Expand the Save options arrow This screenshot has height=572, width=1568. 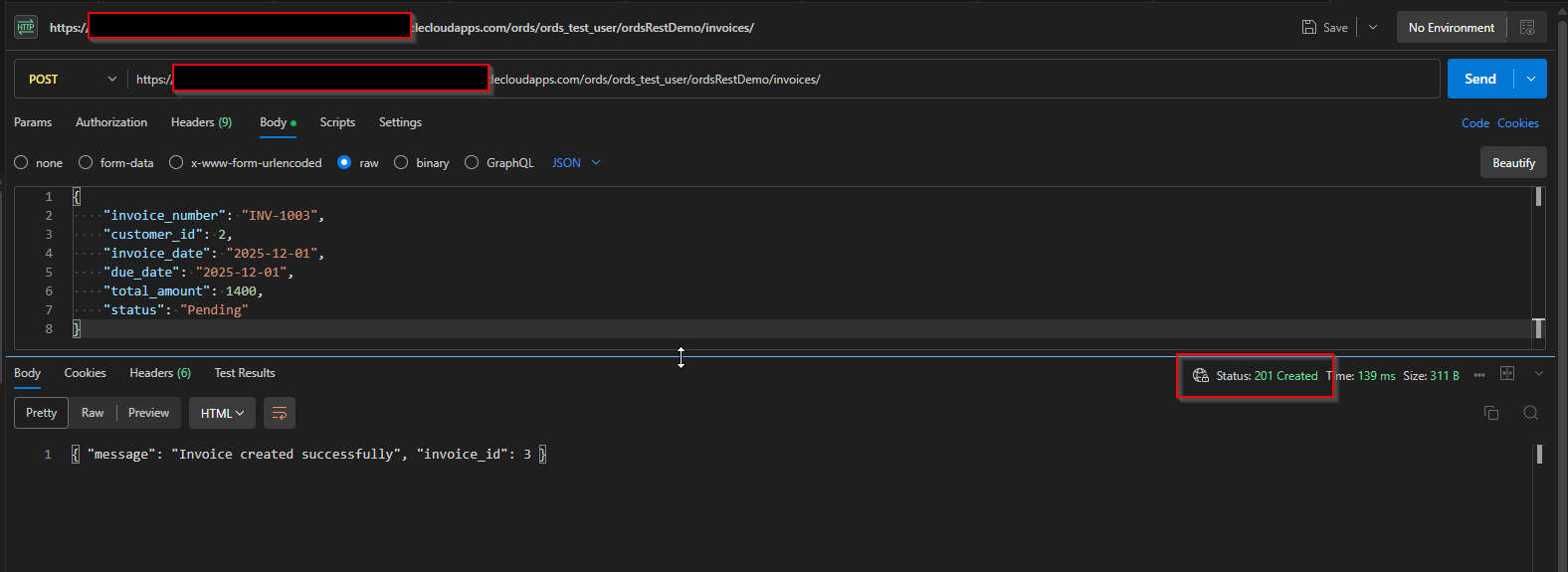click(1373, 27)
